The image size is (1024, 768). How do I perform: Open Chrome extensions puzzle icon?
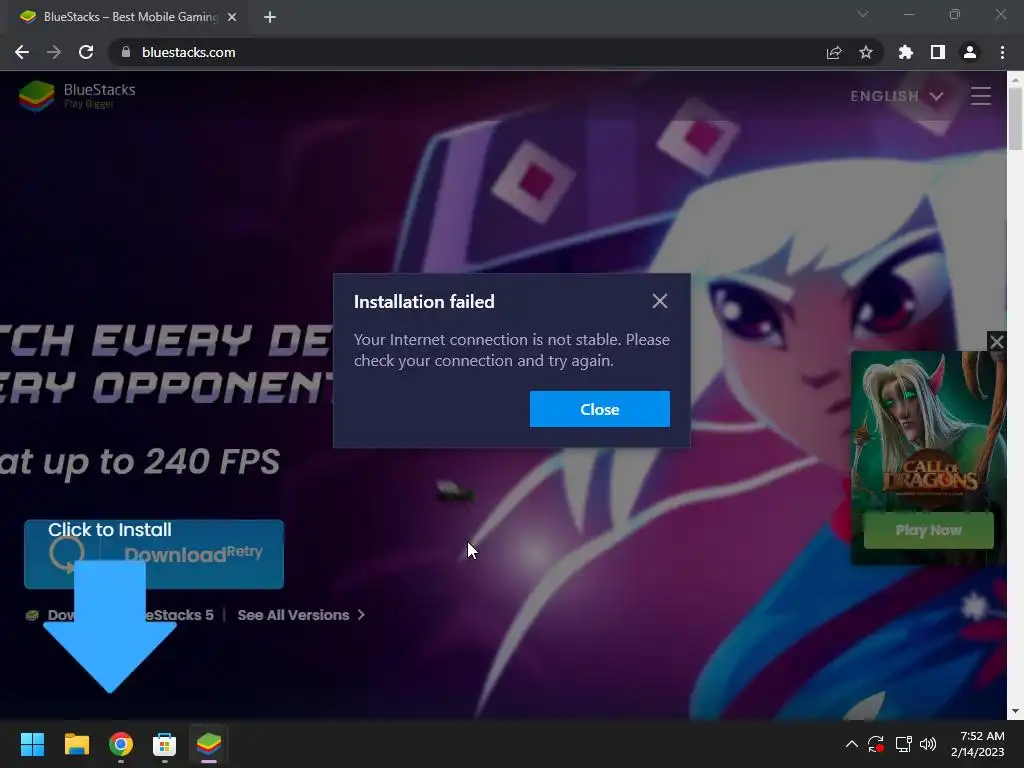(905, 52)
